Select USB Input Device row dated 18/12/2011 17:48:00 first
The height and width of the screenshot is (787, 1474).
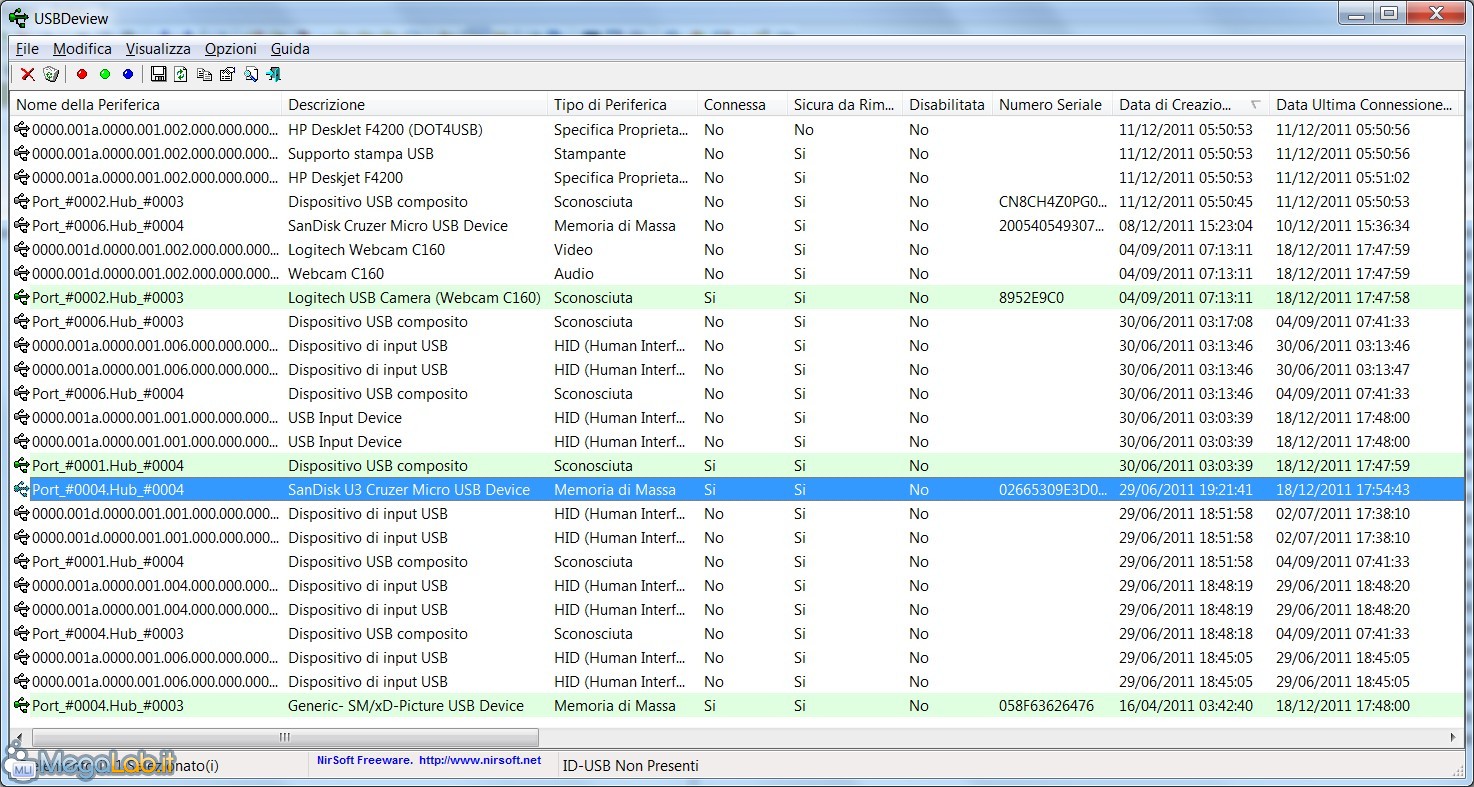tap(736, 417)
